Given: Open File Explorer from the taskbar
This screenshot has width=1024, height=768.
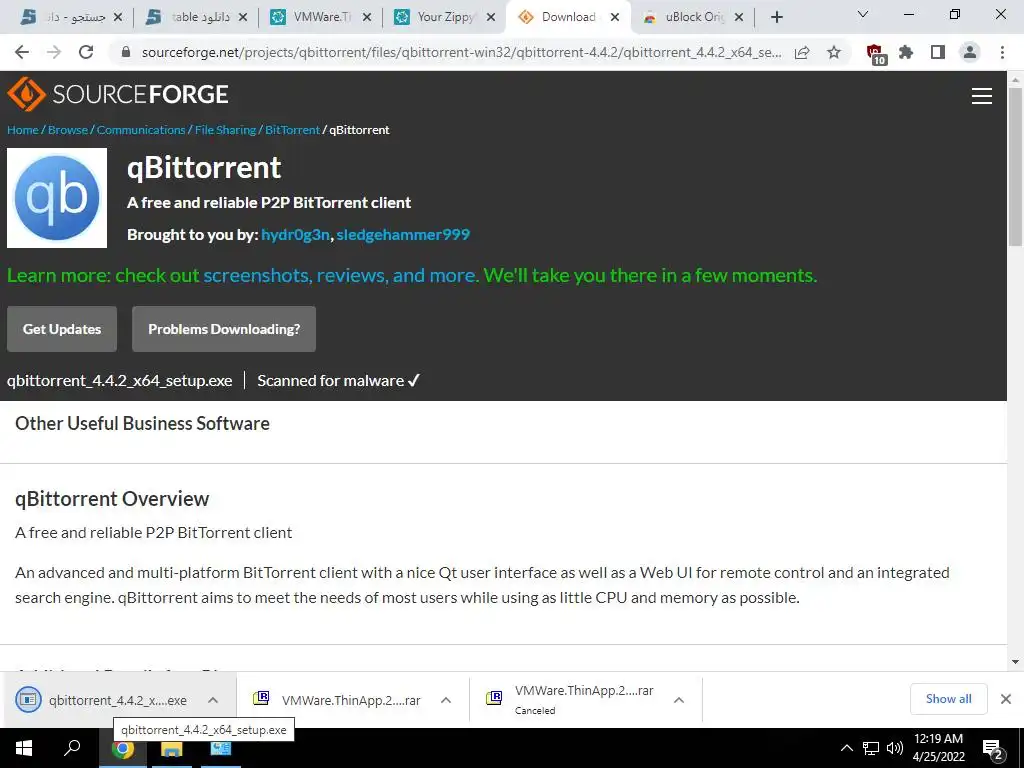Looking at the screenshot, I should click(172, 748).
